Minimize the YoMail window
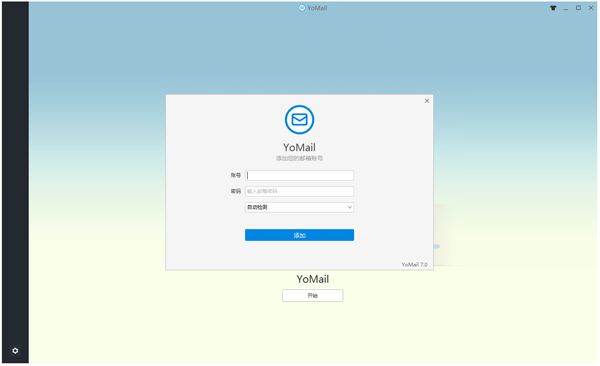This screenshot has height=366, width=600. 566,8
